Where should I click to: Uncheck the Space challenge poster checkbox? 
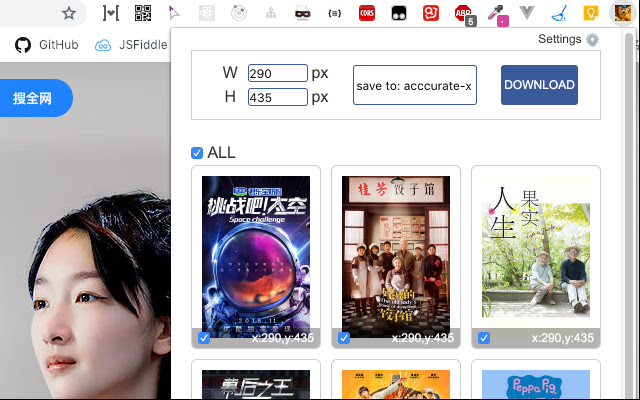point(204,338)
